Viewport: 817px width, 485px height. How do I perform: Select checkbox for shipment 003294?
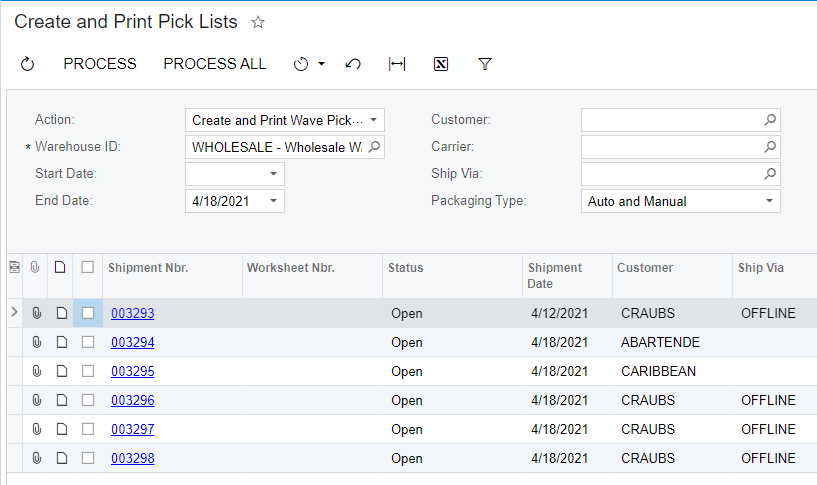click(88, 342)
